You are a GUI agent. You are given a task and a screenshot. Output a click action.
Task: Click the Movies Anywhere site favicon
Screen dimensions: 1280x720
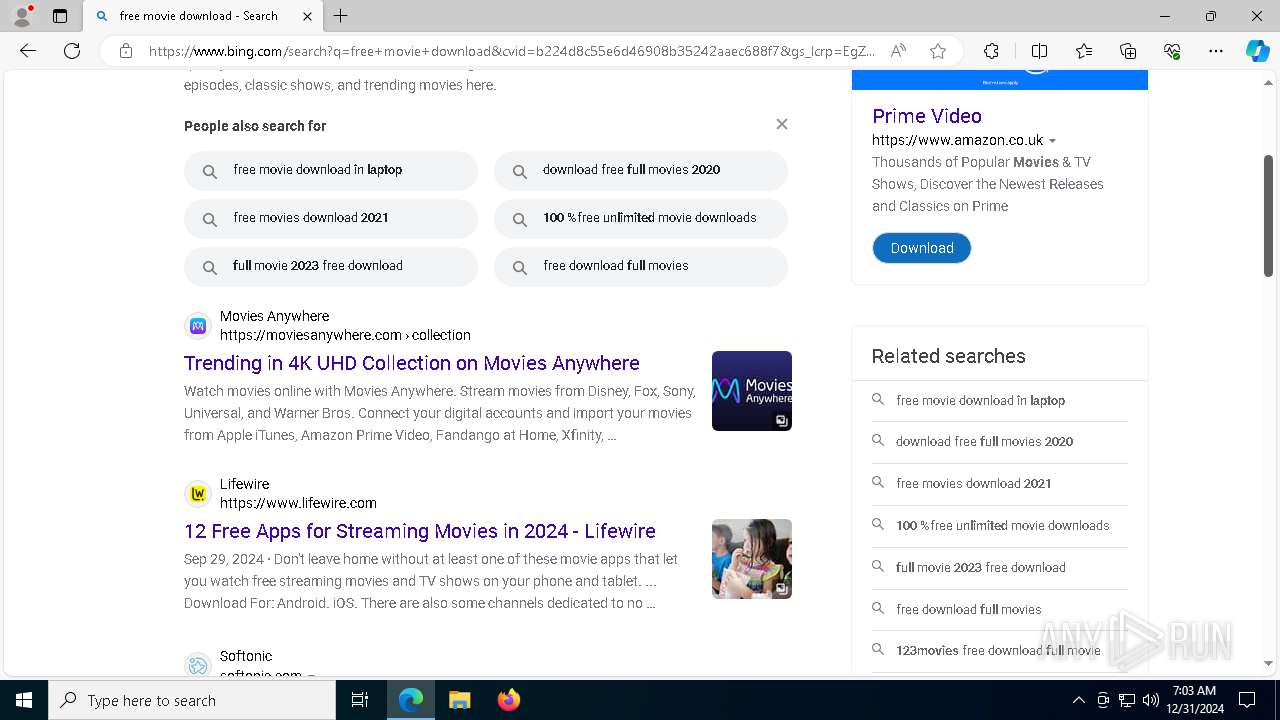(x=198, y=326)
